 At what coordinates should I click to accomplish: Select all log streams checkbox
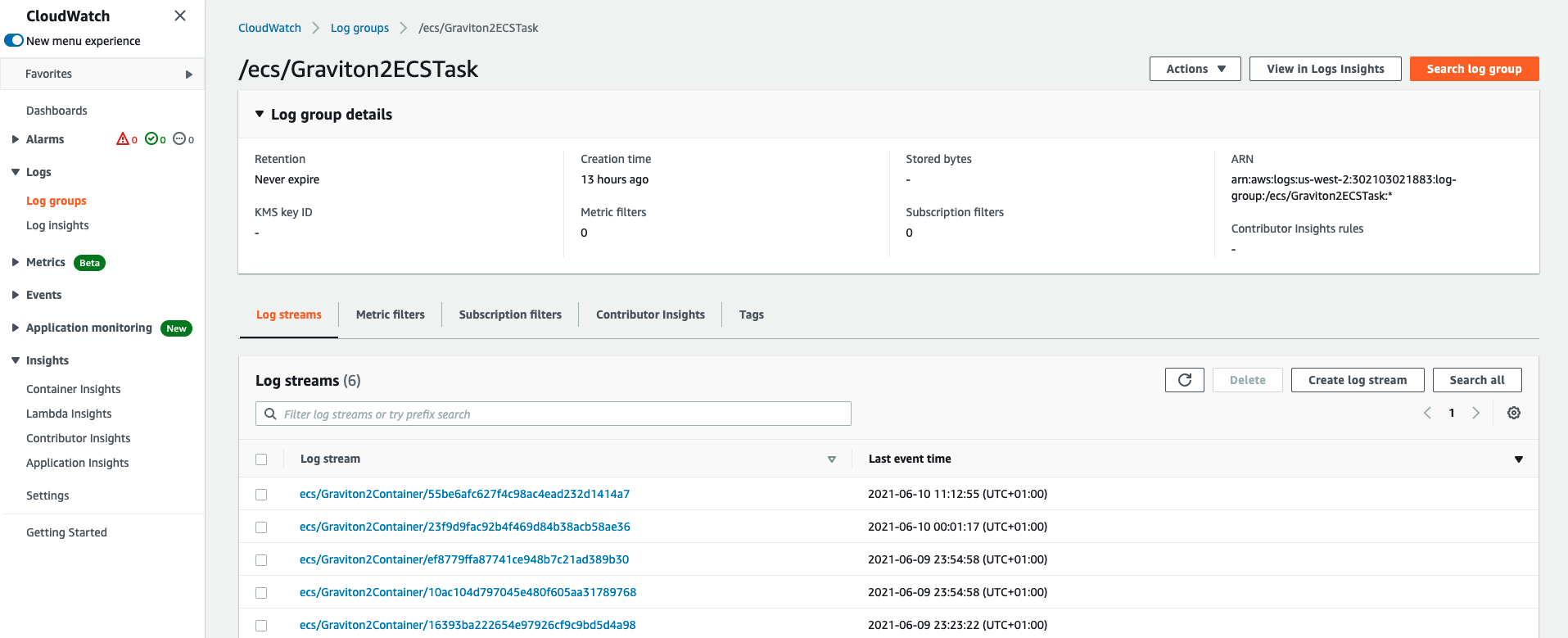click(261, 459)
